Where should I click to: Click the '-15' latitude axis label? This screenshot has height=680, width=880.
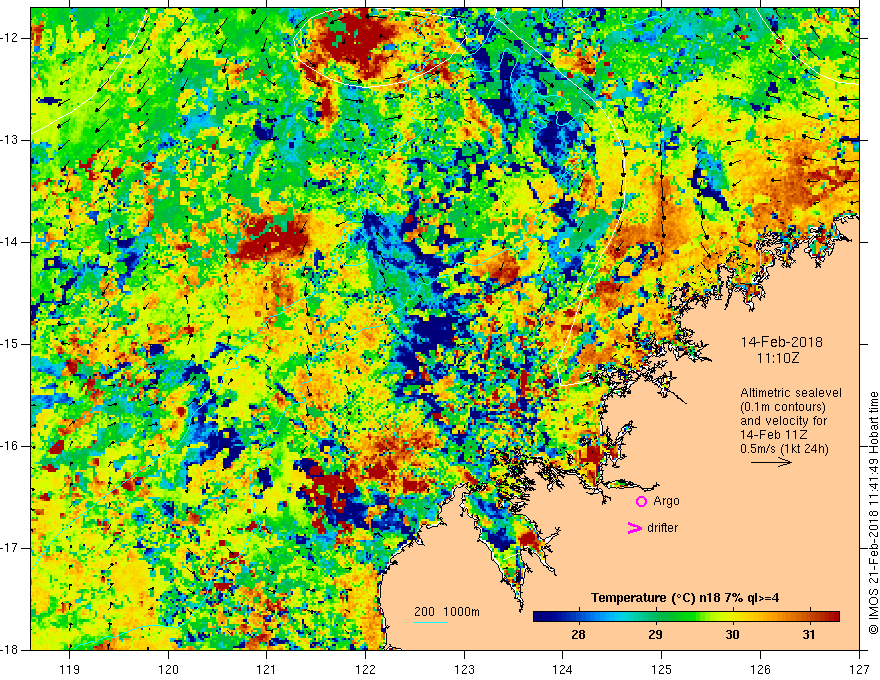[x=10, y=344]
